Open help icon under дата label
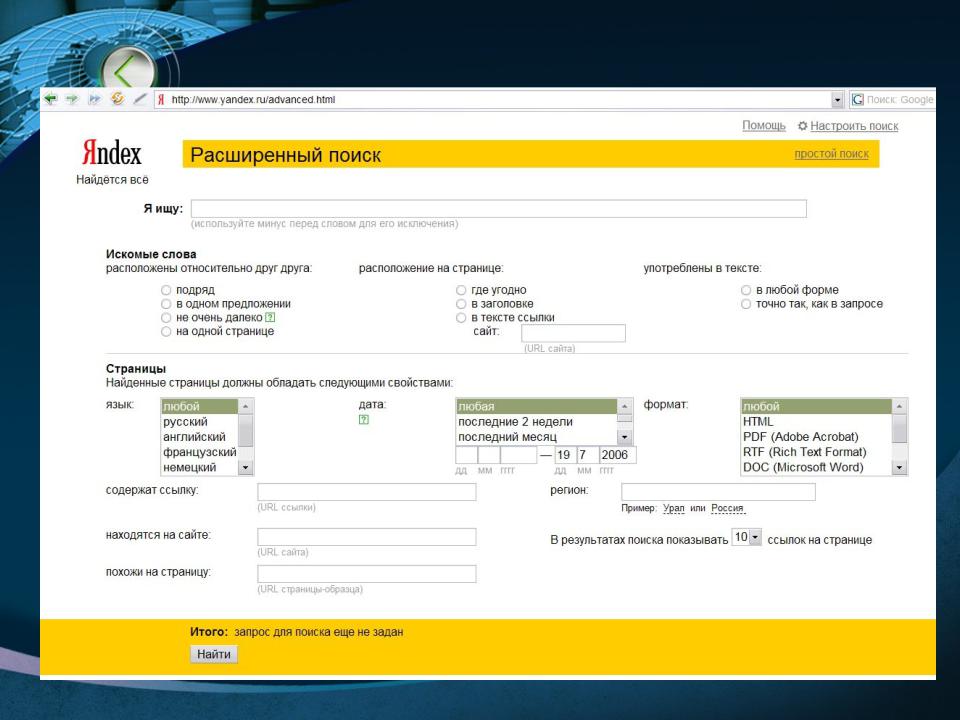This screenshot has height=720, width=960. tap(364, 419)
